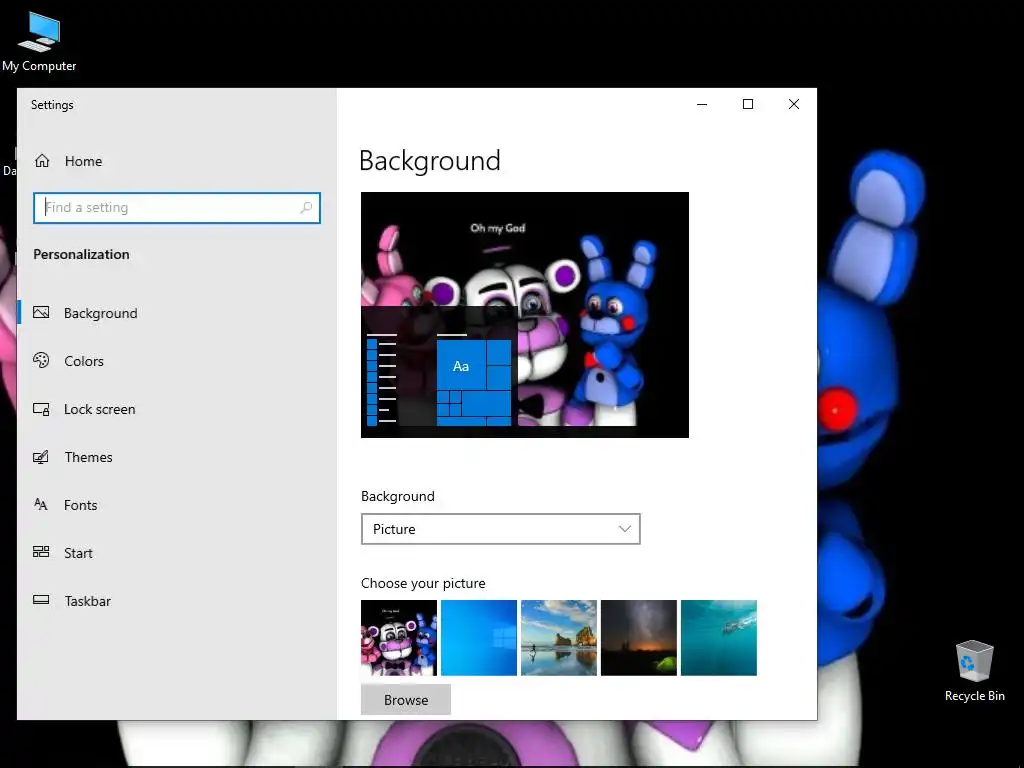Expand the Background type dropdown showing Picture
1024x768 pixels.
pyautogui.click(x=500, y=529)
